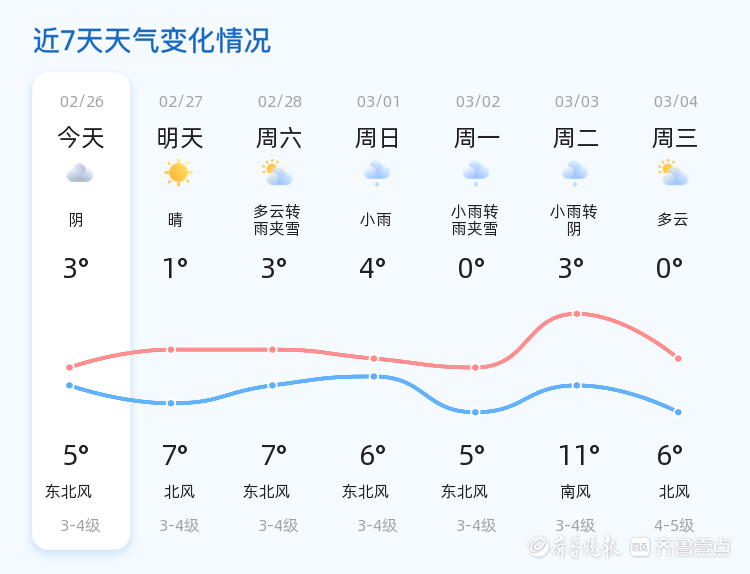The height and width of the screenshot is (574, 750).
Task: Click the light rain icon under 周日
Action: (376, 173)
